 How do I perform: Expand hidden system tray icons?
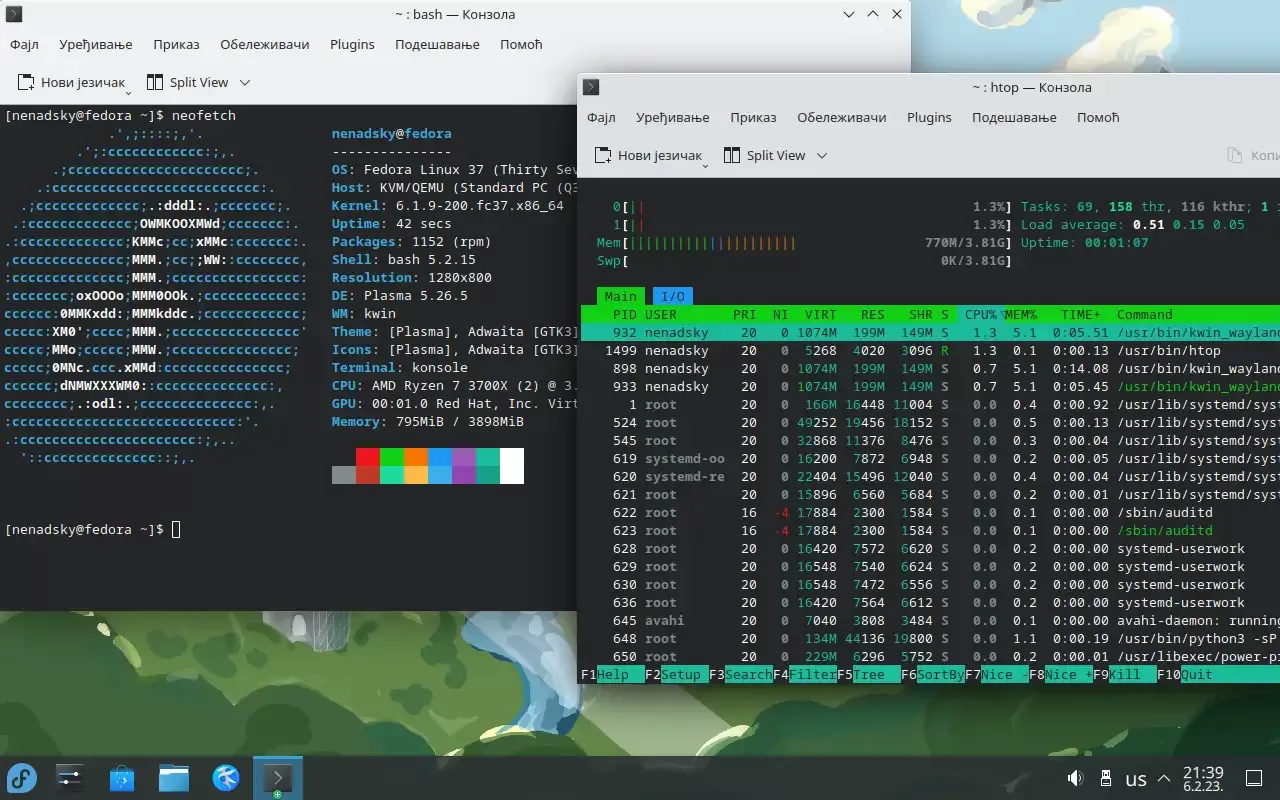pos(1164,778)
